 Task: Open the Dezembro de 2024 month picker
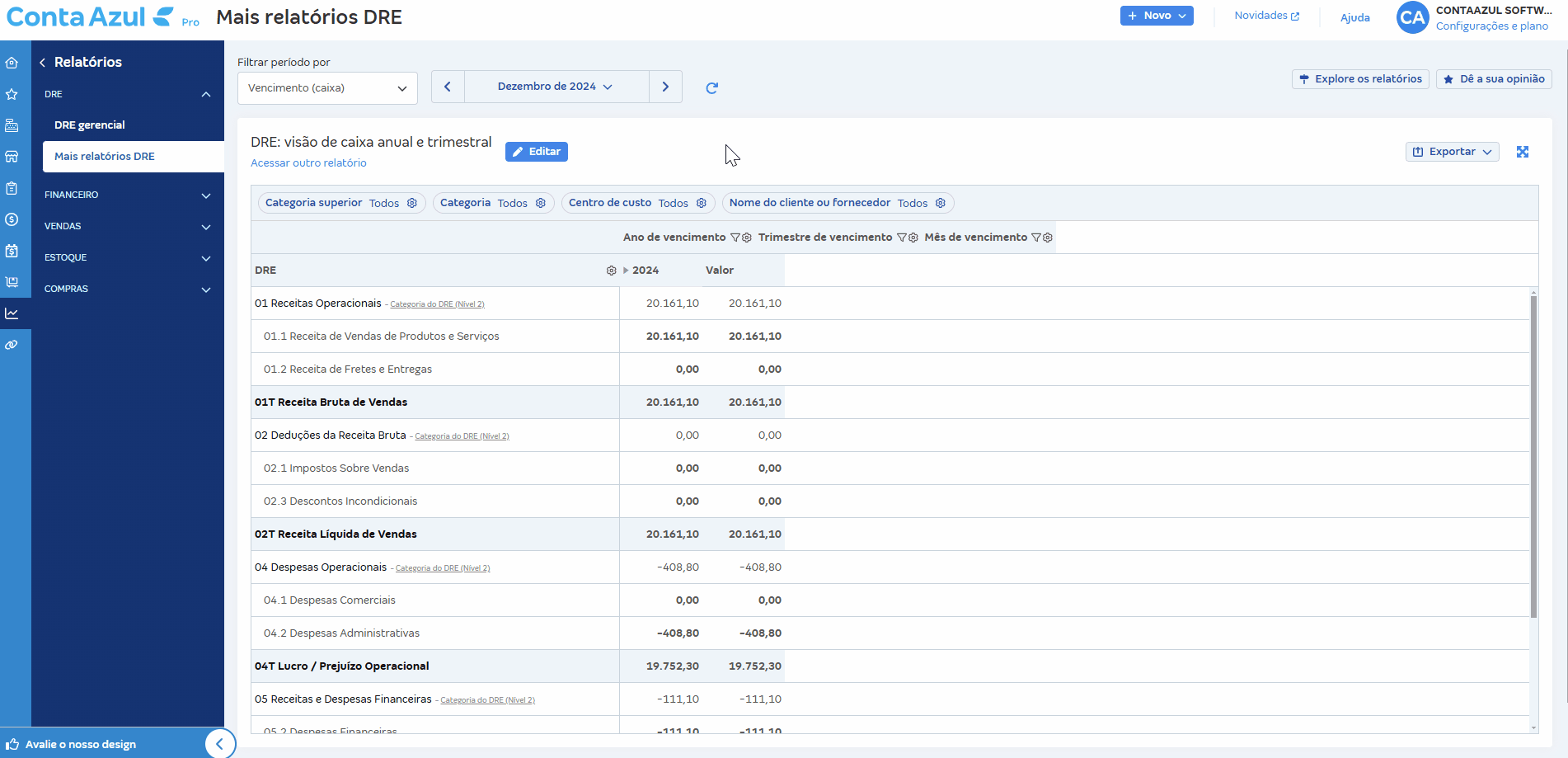(x=556, y=87)
